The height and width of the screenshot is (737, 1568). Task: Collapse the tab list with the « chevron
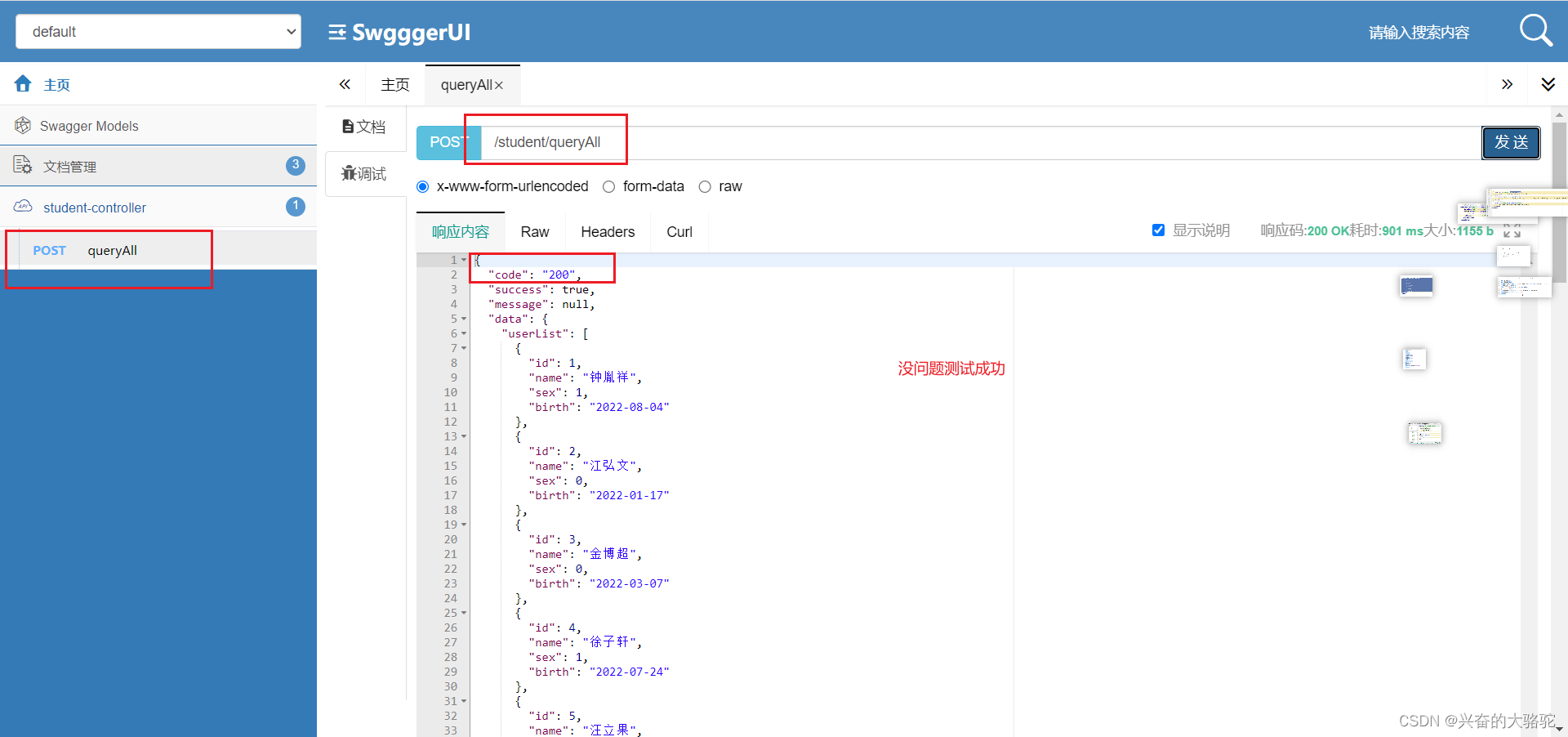pos(345,84)
